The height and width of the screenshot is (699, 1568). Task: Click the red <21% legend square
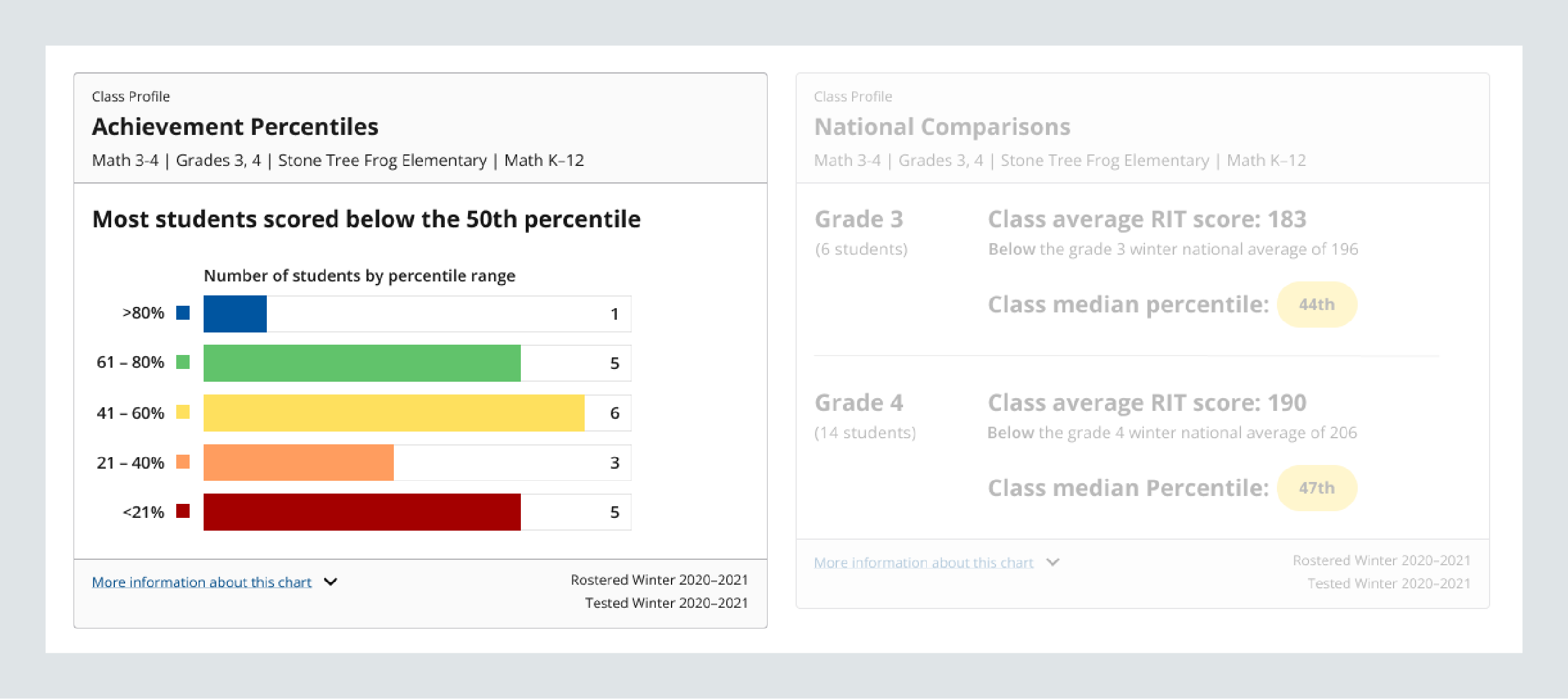182,512
